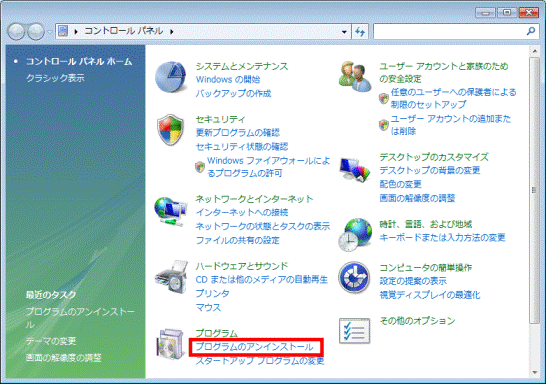The image size is (546, 384).
Task: Click the Back navigation button
Action: pos(16,32)
